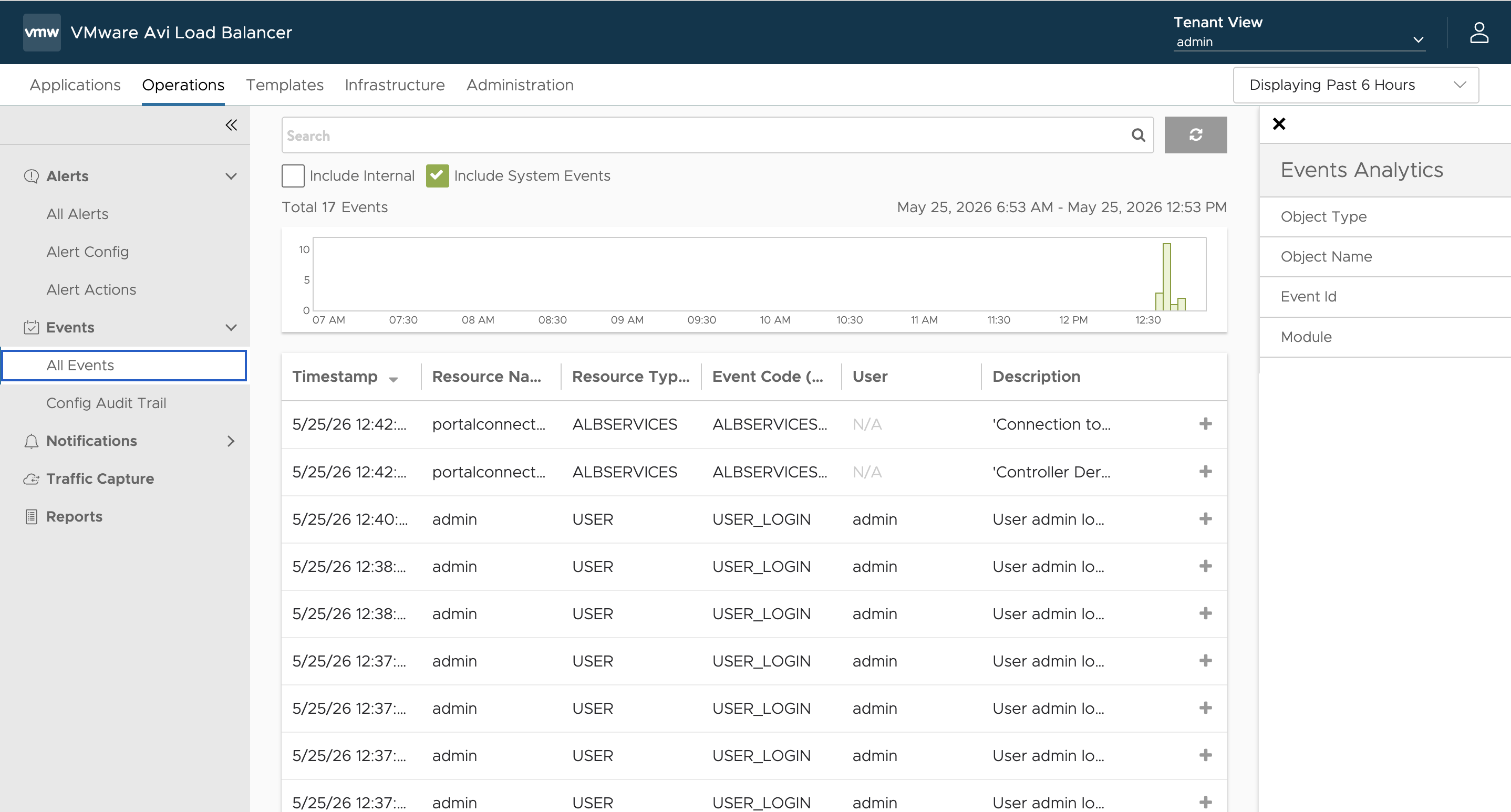Open Traffic Capture section
Viewport: 1511px width, 812px height.
100,479
